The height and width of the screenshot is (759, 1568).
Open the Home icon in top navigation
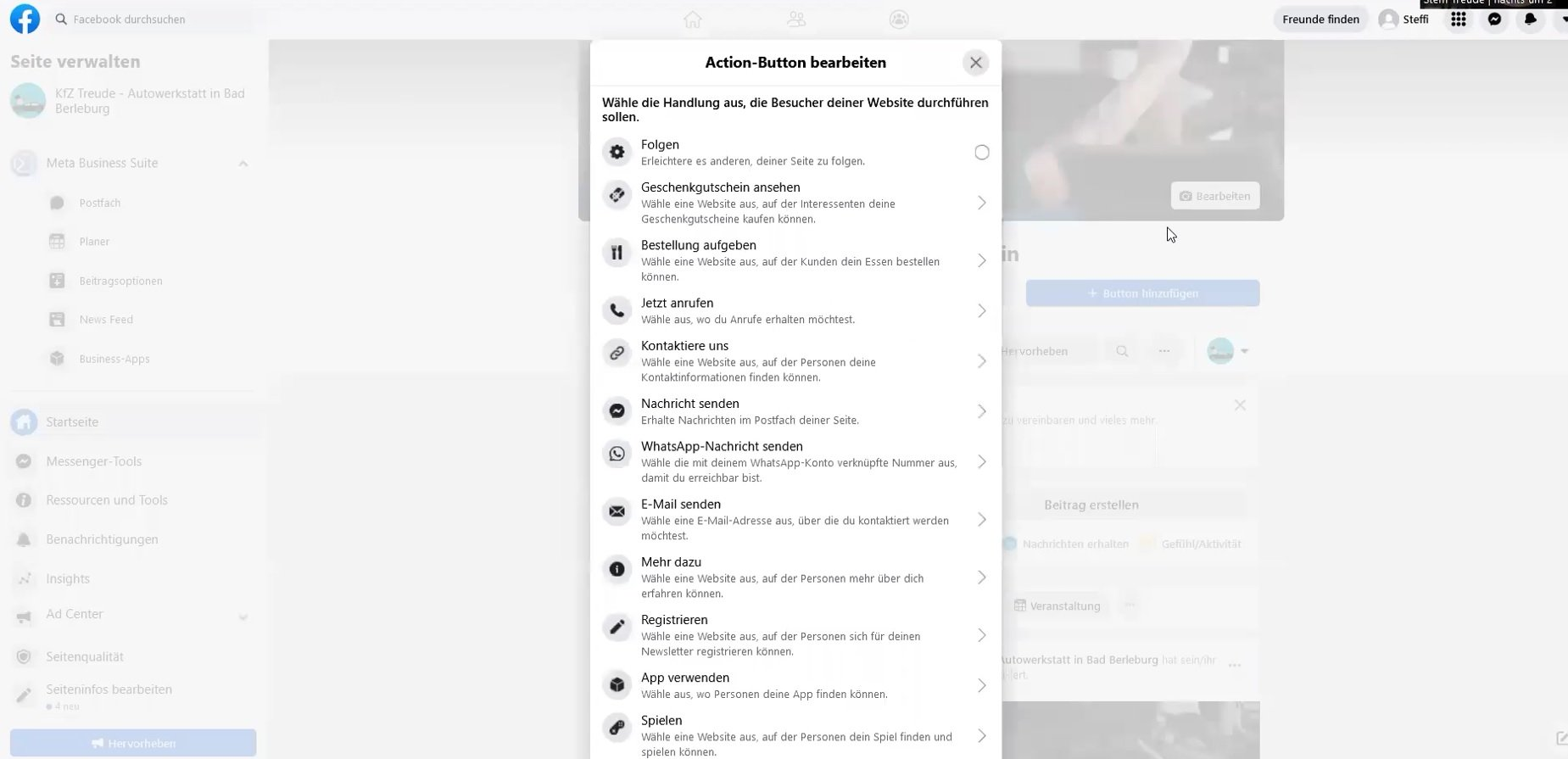693,20
